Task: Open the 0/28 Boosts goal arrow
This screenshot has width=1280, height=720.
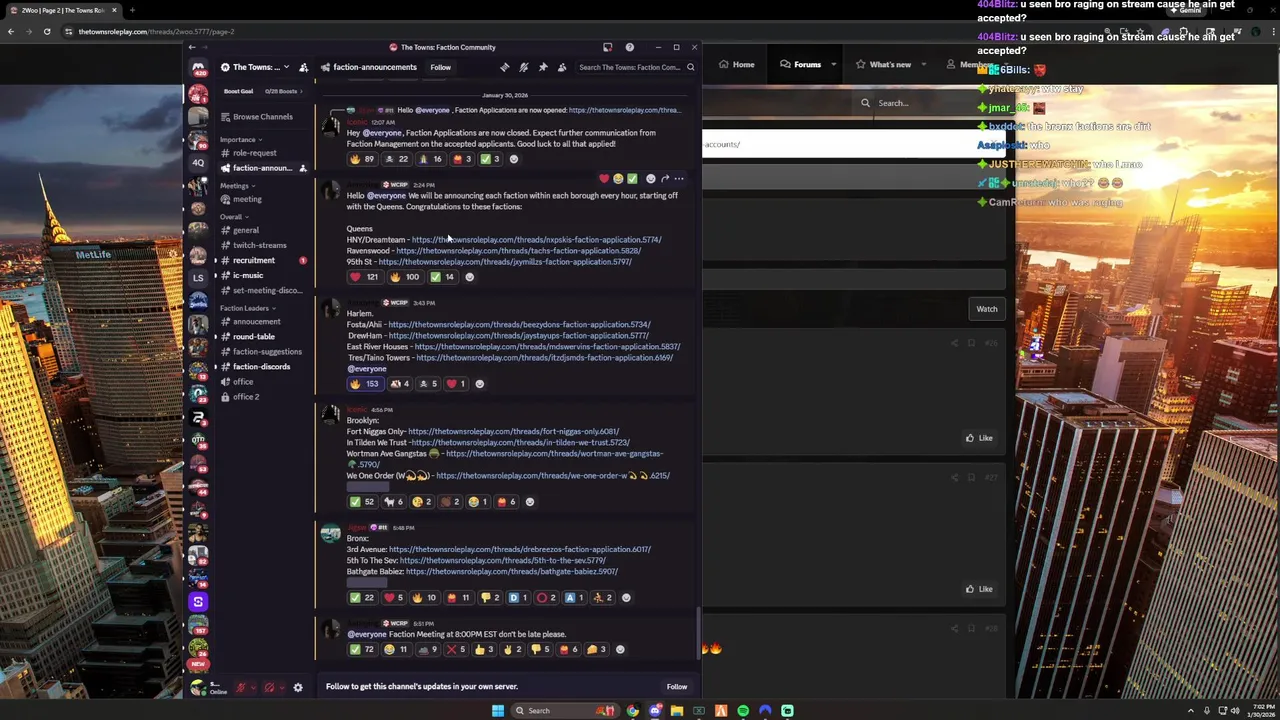Action: click(x=299, y=91)
